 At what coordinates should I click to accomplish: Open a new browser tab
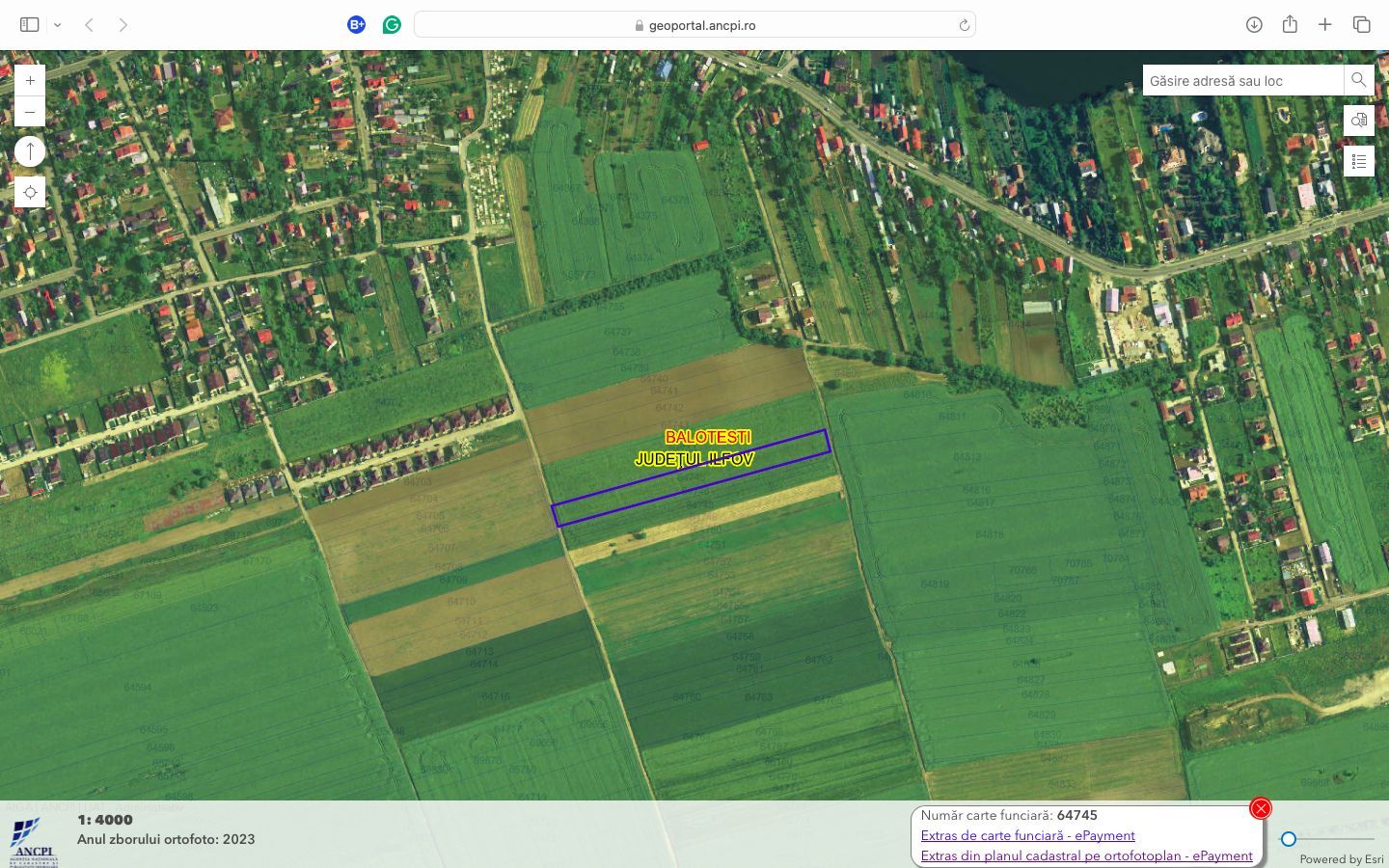coord(1325,24)
